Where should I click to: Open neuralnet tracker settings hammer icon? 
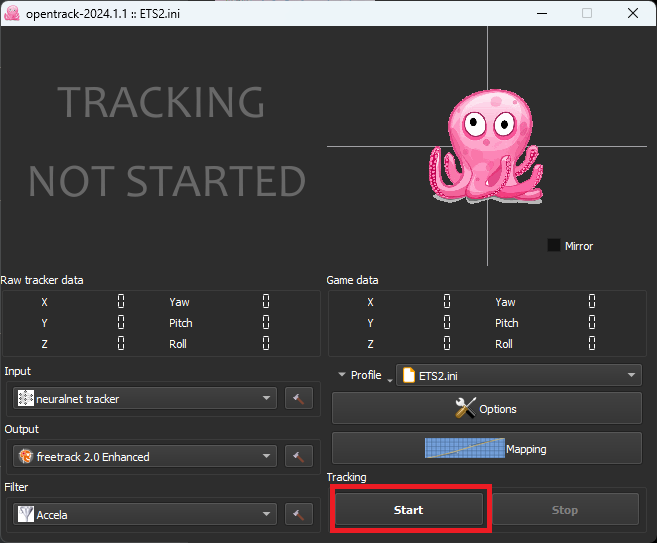point(299,398)
